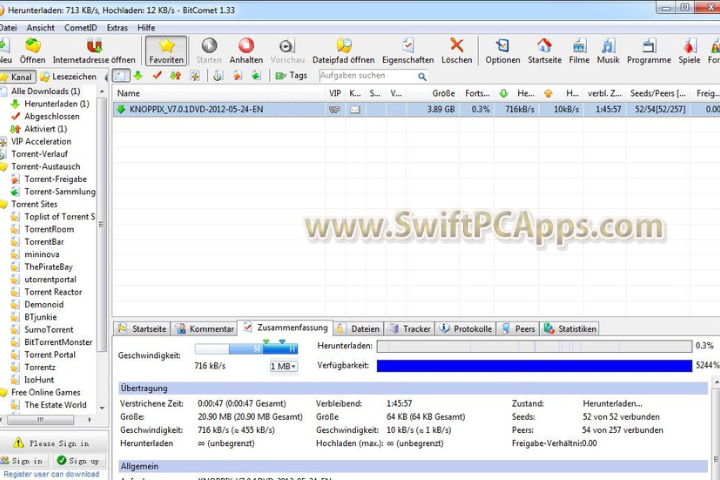Select Abgeschlossen in sidebar
720x480 pixels.
tap(51, 116)
